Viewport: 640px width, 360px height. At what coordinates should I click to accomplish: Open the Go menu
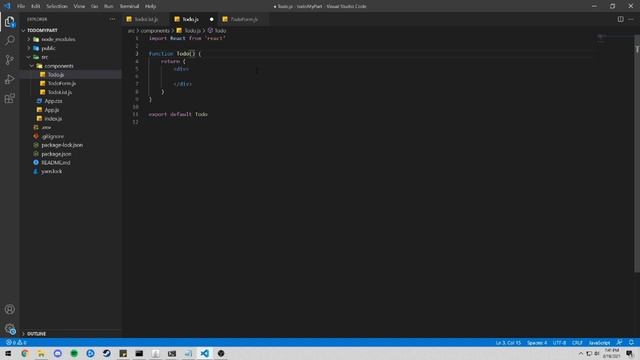pyautogui.click(x=94, y=6)
